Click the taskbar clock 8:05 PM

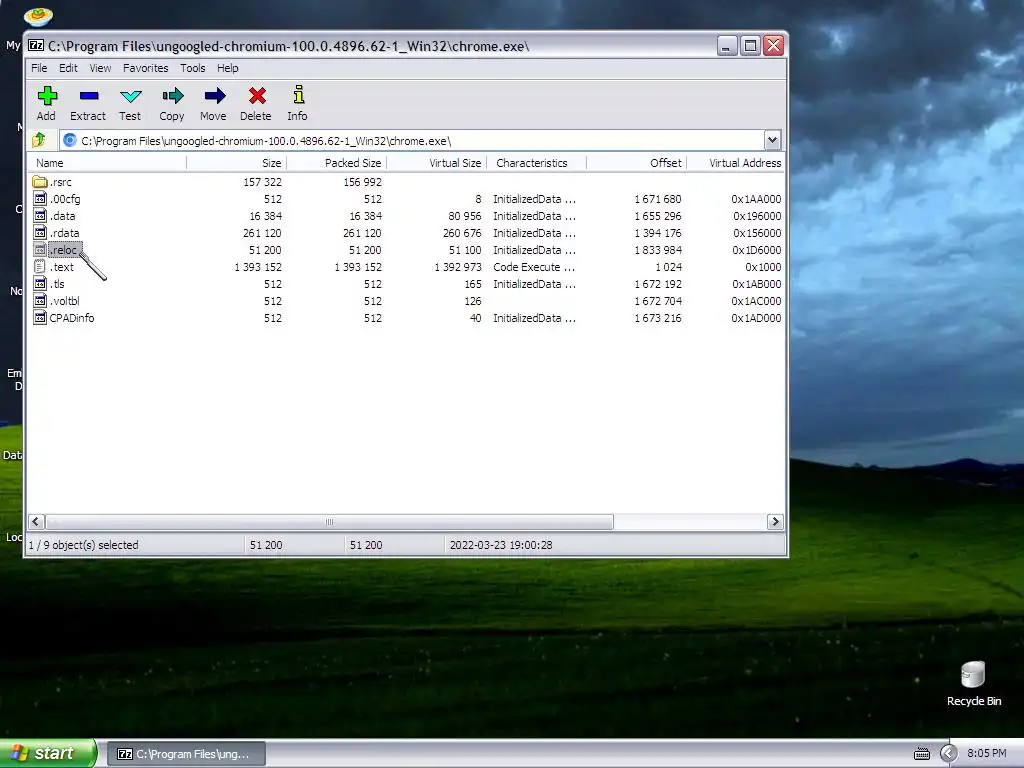pyautogui.click(x=986, y=754)
